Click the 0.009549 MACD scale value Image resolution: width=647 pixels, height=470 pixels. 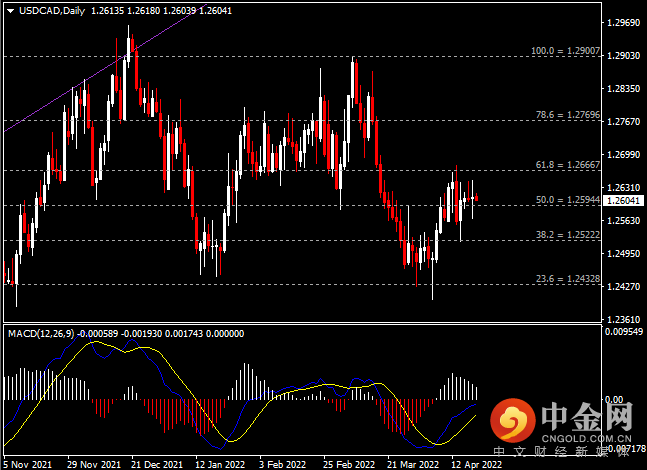(624, 331)
